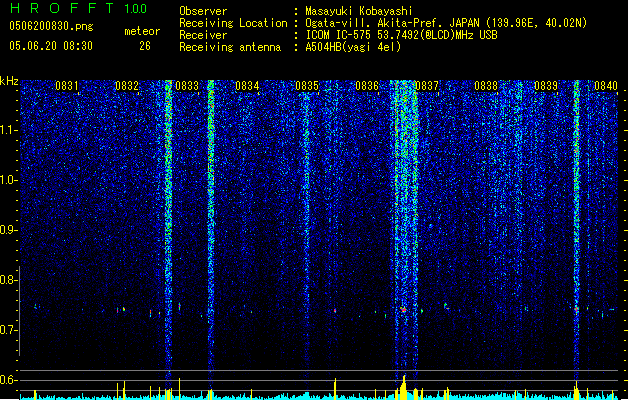
Task: Click the date stamp 05.06.20 08:30
Action: [51, 46]
